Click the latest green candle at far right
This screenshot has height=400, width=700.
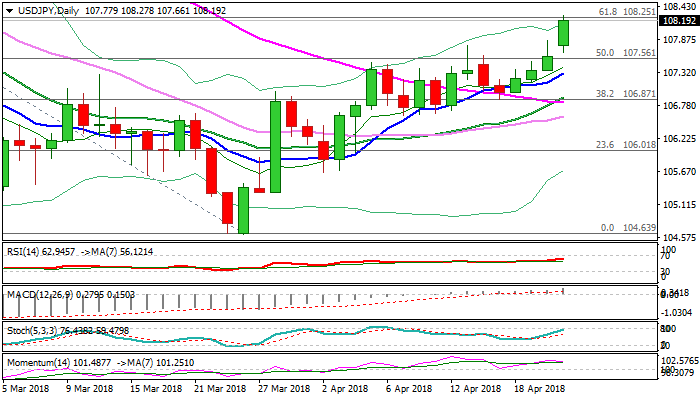(x=564, y=33)
